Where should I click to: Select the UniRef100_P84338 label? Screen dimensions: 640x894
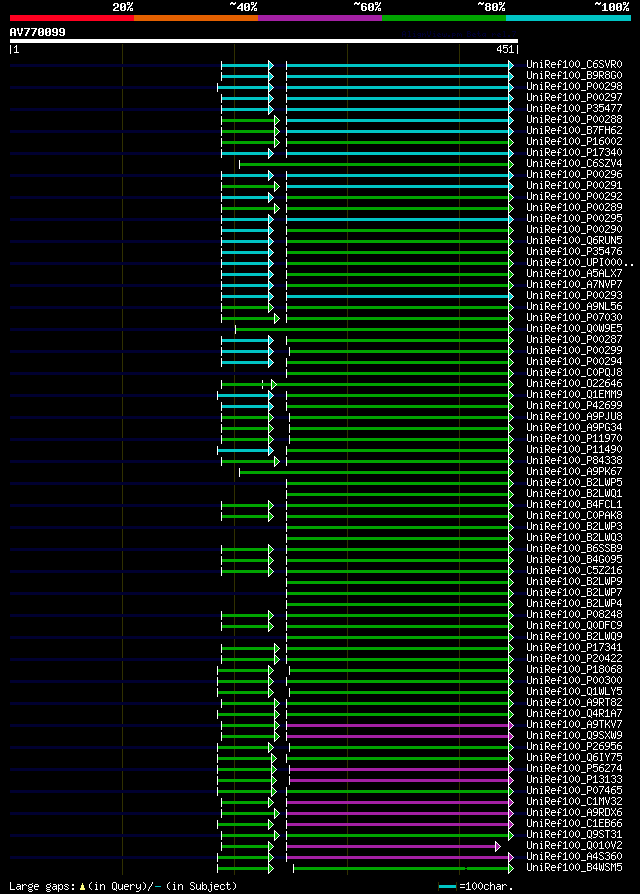574,461
